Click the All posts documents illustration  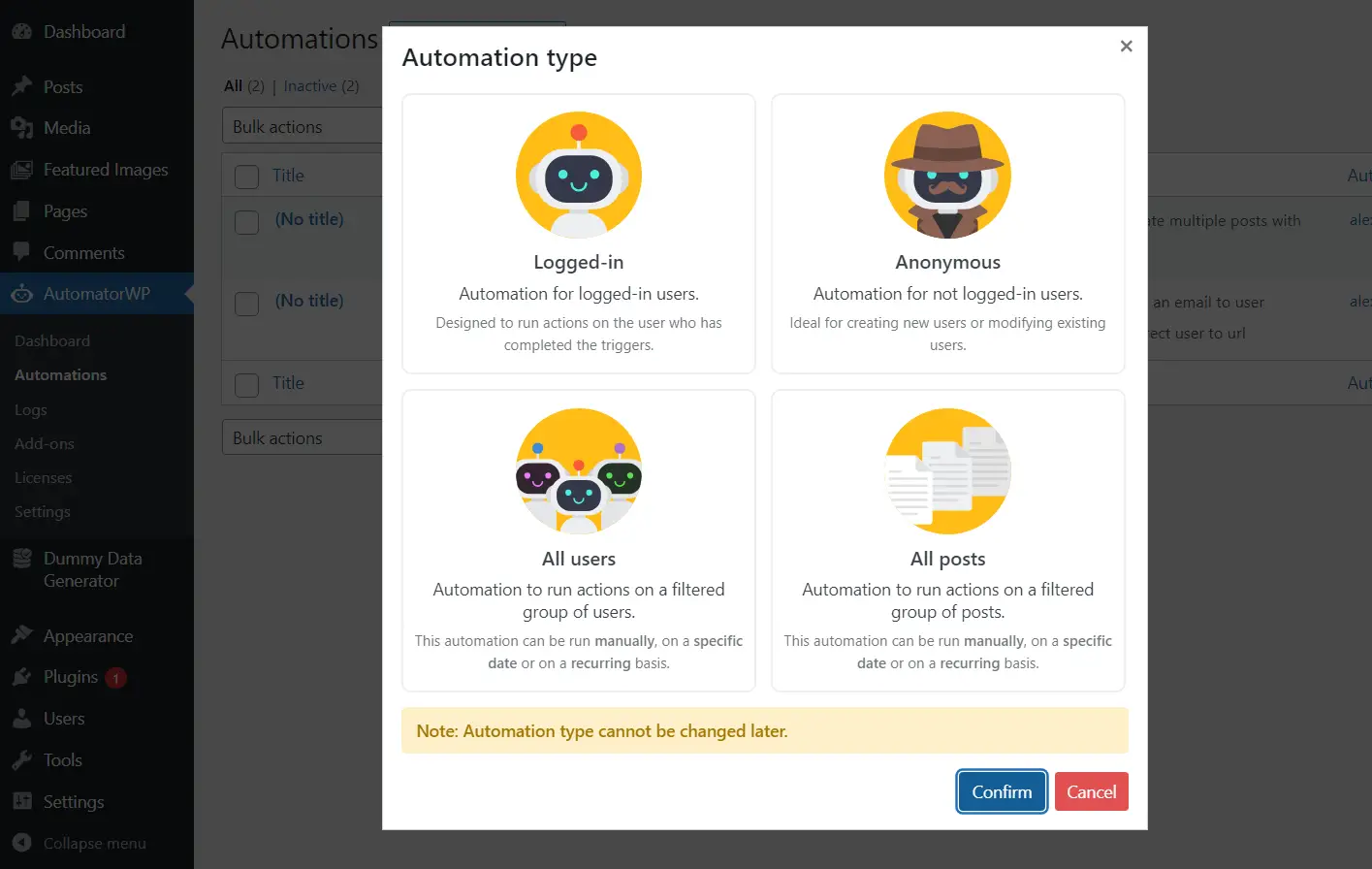point(948,471)
